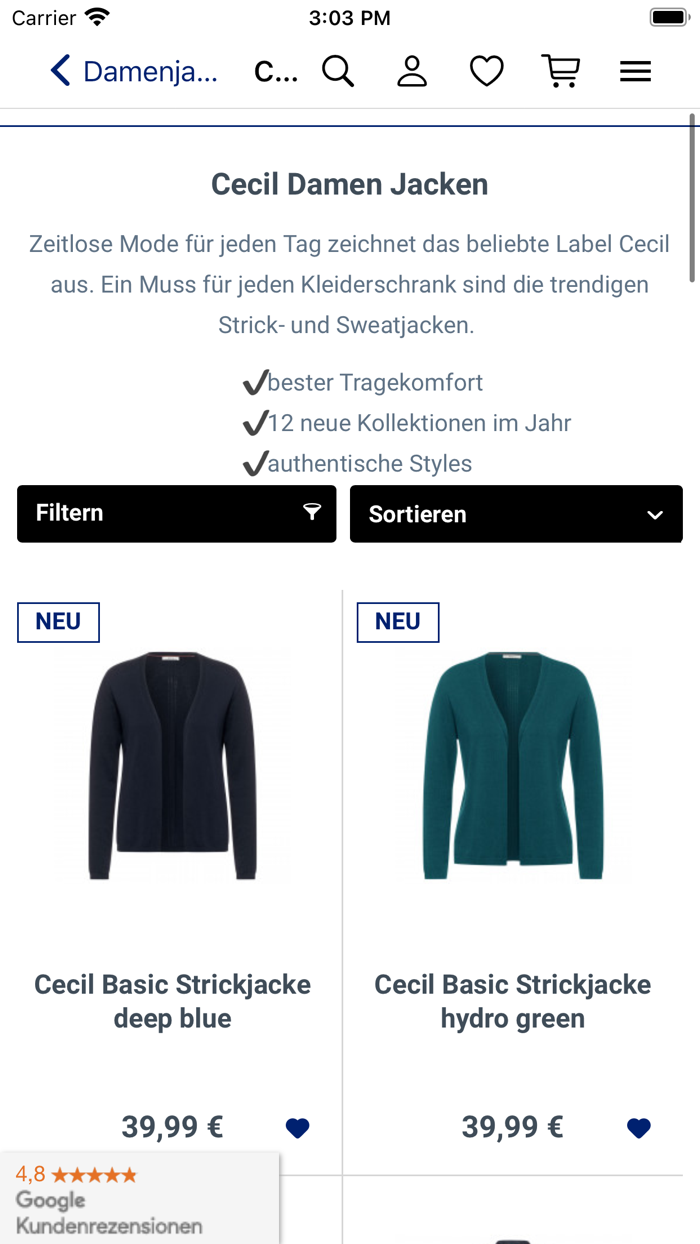Screen dimensions: 700x1244
Task: Select the truncated C... menu item
Action: [277, 71]
